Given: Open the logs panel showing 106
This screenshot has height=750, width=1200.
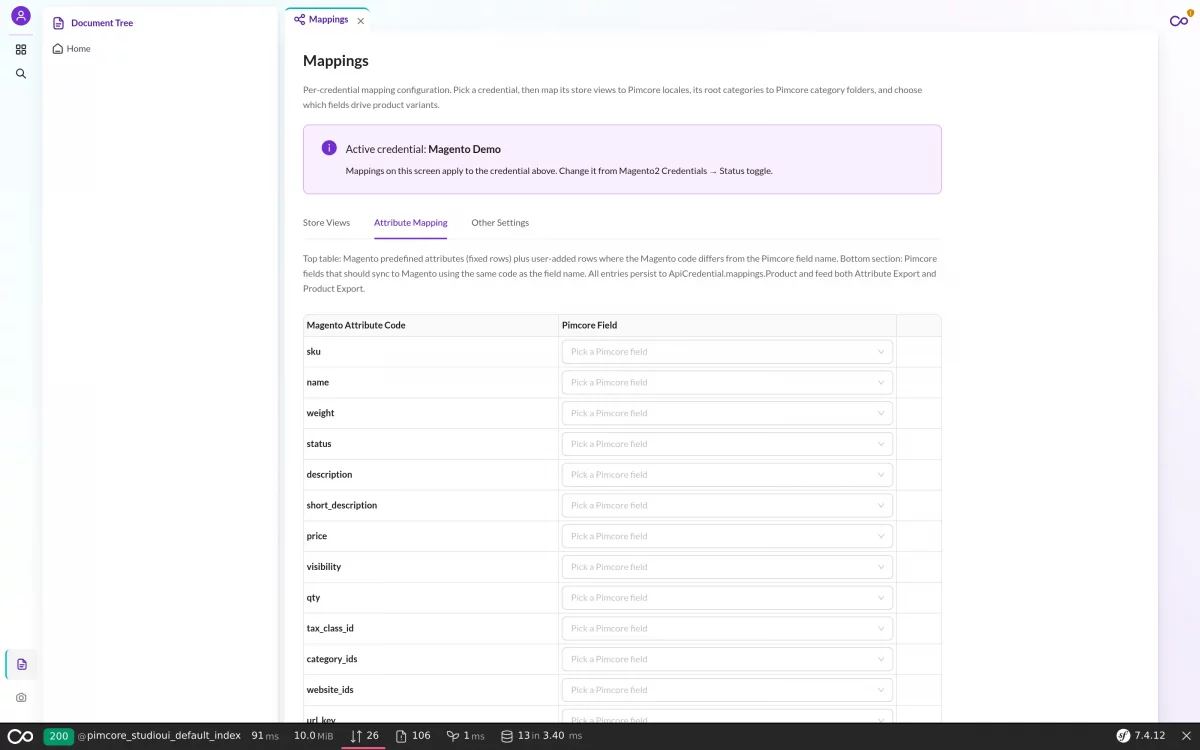Looking at the screenshot, I should coord(413,736).
